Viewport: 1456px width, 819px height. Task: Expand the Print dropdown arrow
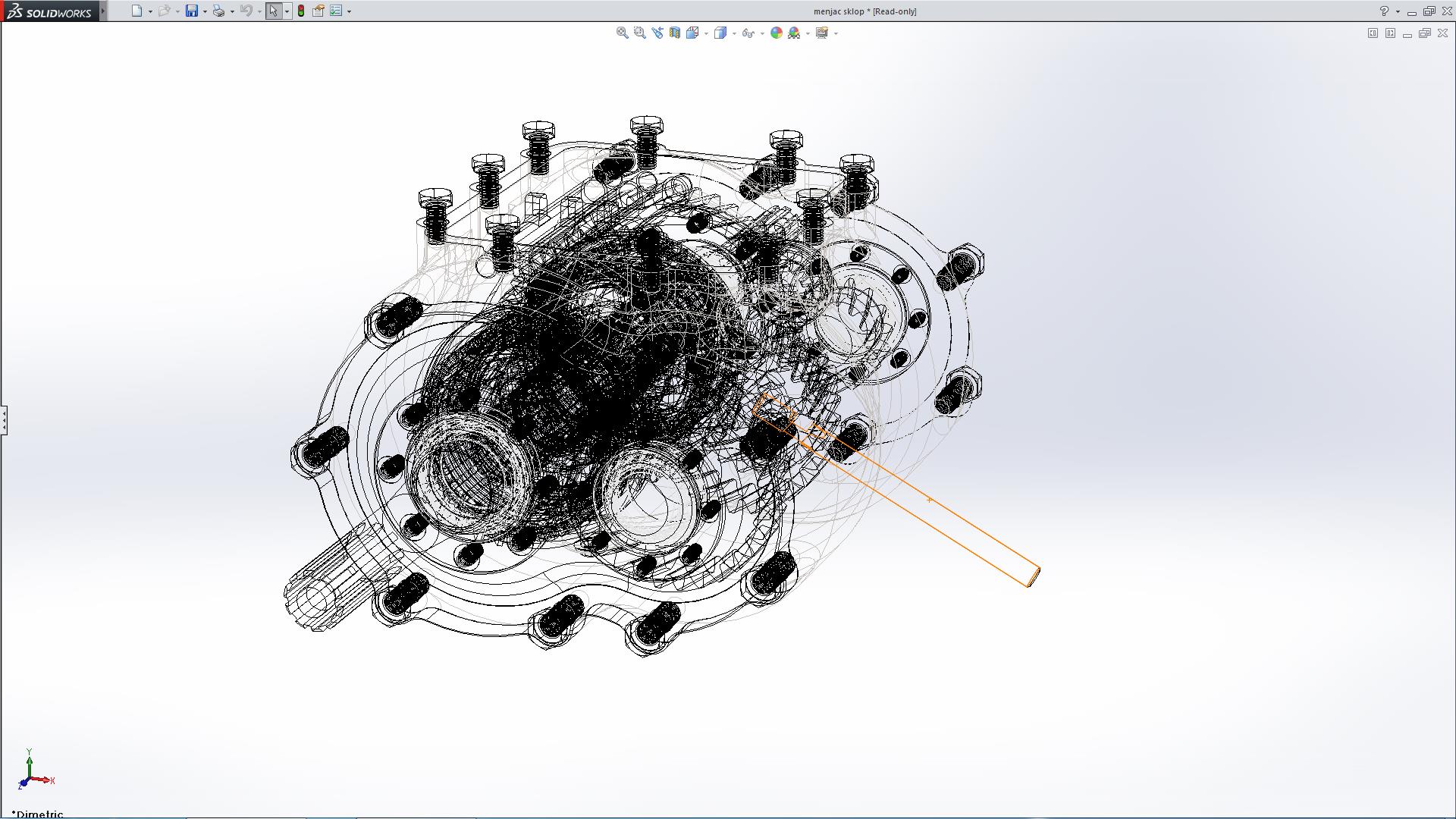point(232,11)
